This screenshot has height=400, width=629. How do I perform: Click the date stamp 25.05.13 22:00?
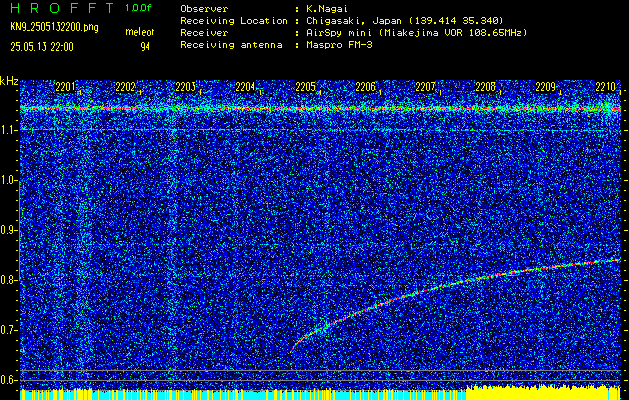pos(42,47)
